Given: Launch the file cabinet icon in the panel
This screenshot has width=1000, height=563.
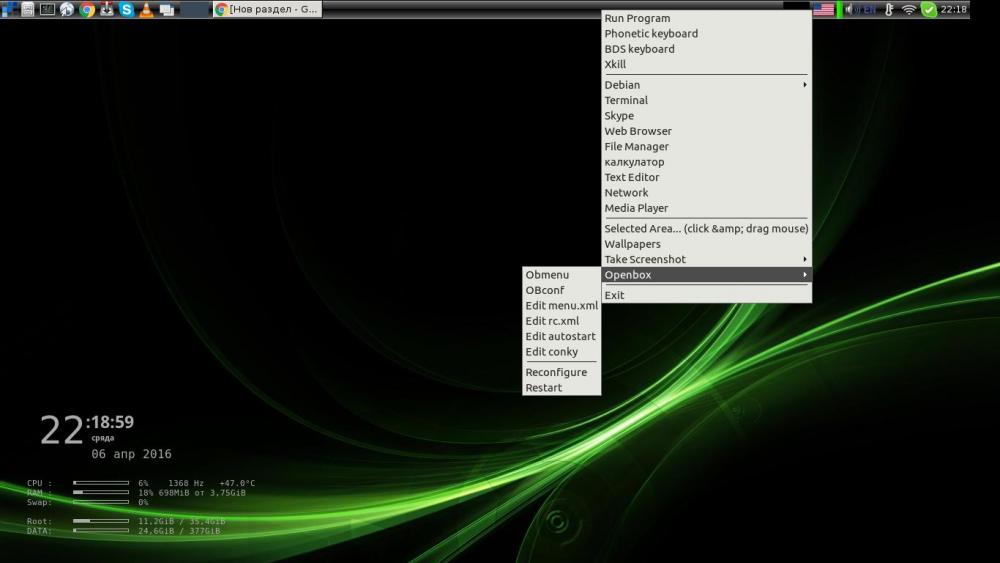Looking at the screenshot, I should tap(28, 9).
